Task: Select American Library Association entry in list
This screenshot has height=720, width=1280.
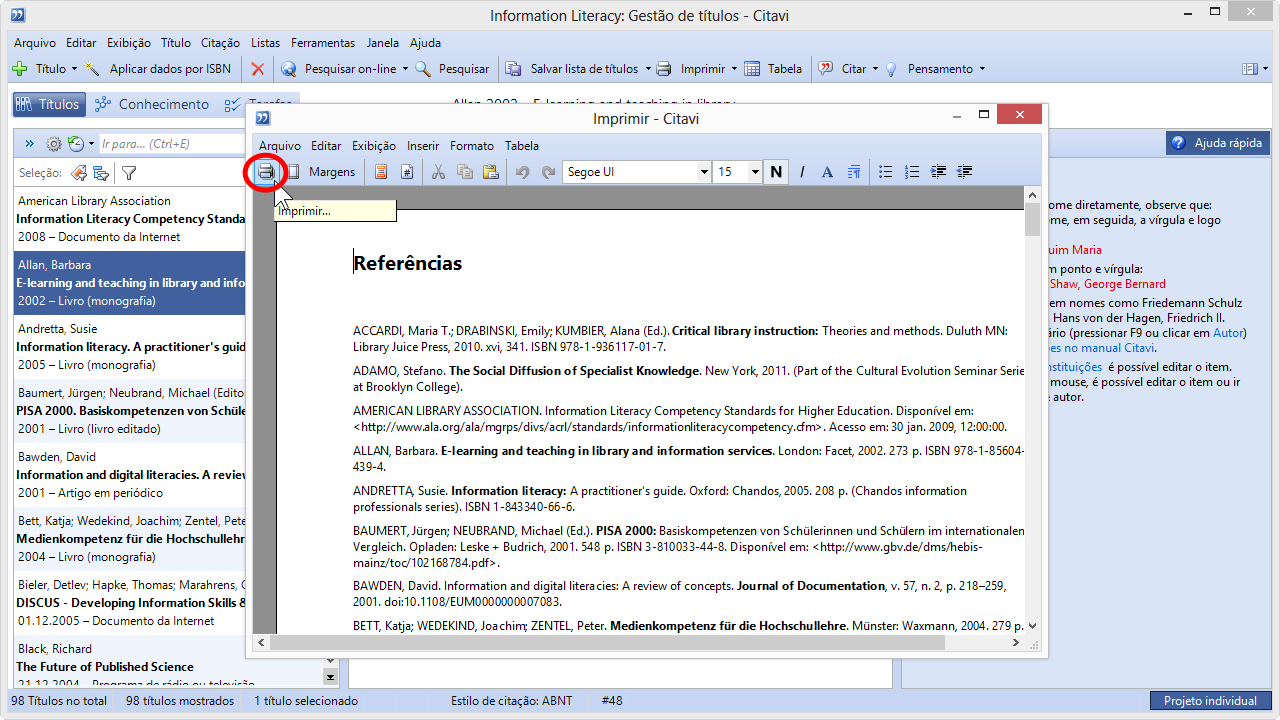Action: point(130,219)
